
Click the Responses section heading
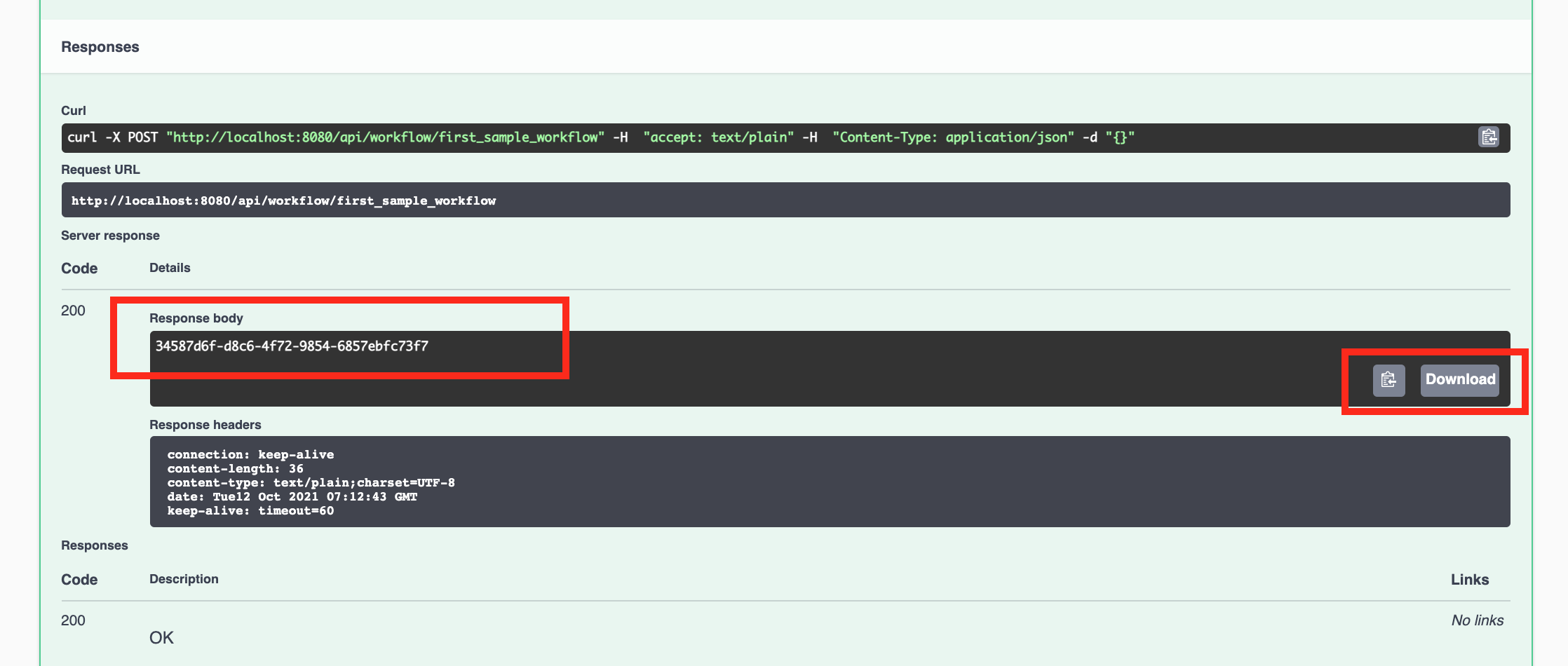(x=100, y=47)
